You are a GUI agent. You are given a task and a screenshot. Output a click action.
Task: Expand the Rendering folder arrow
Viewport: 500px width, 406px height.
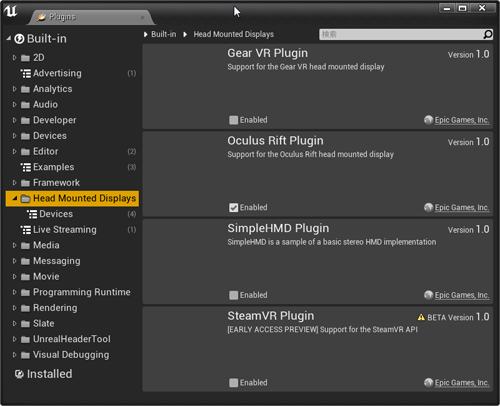click(14, 308)
